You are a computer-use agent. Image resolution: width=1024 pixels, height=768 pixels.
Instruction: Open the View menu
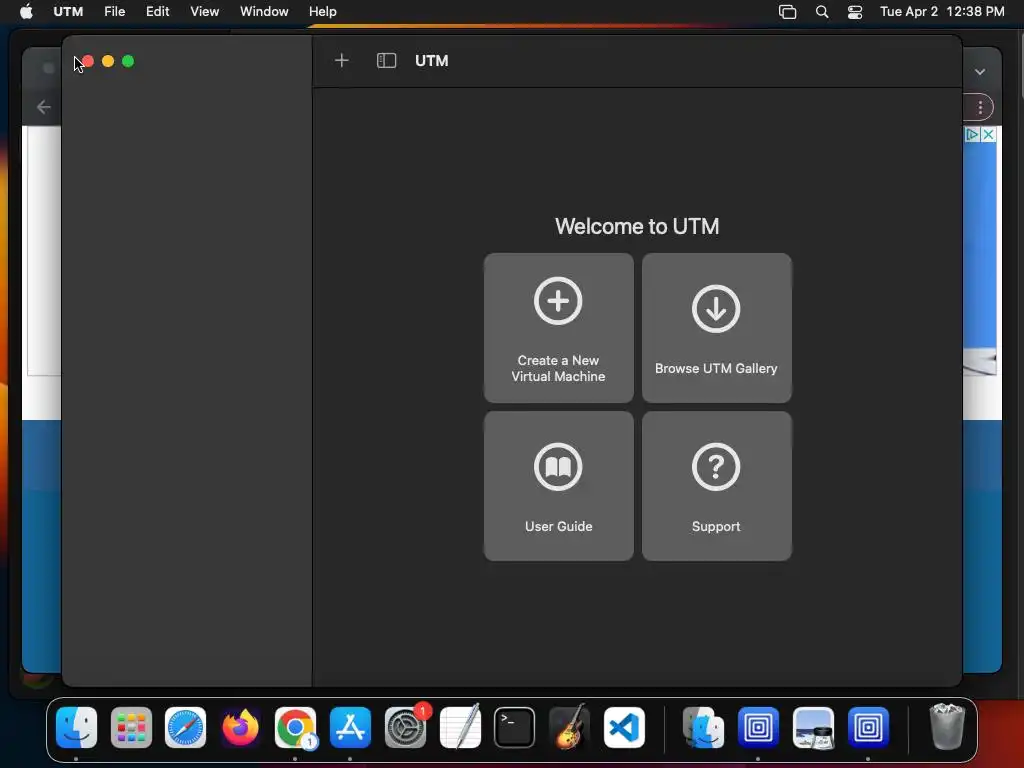pos(204,12)
